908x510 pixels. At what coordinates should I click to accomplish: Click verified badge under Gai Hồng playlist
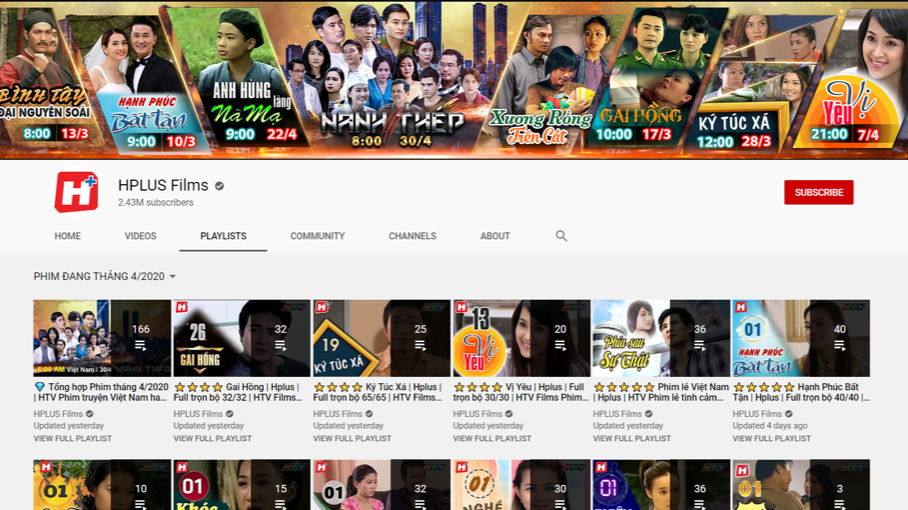[x=230, y=414]
